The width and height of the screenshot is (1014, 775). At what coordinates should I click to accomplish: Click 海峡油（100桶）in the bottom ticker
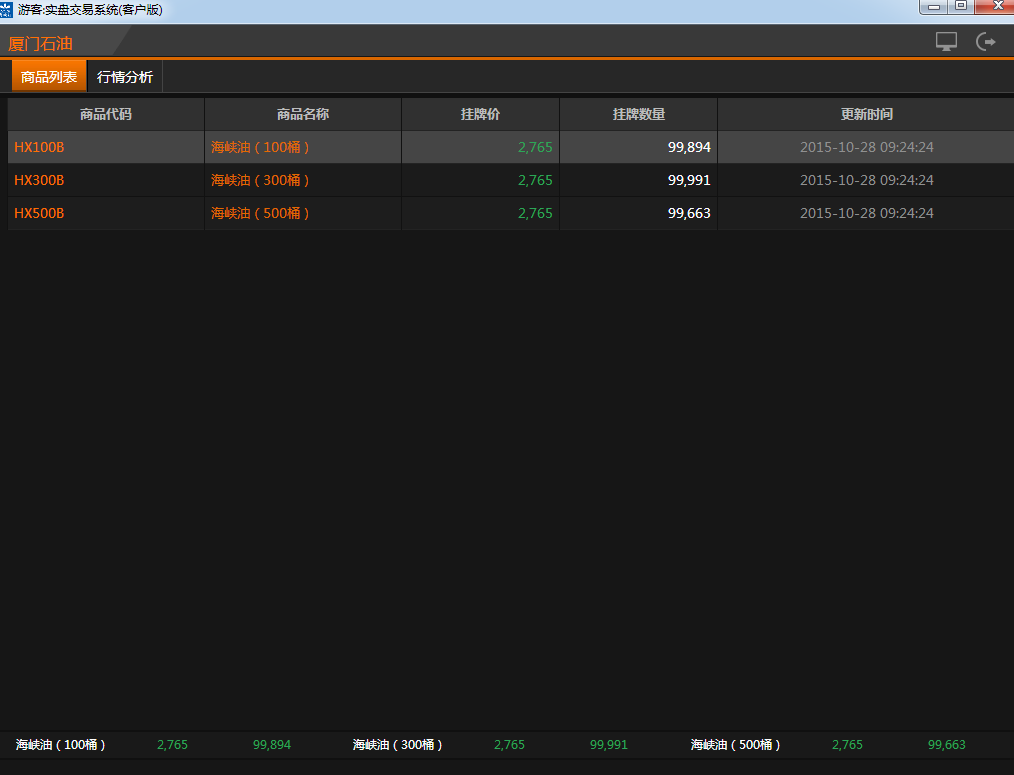[x=61, y=745]
